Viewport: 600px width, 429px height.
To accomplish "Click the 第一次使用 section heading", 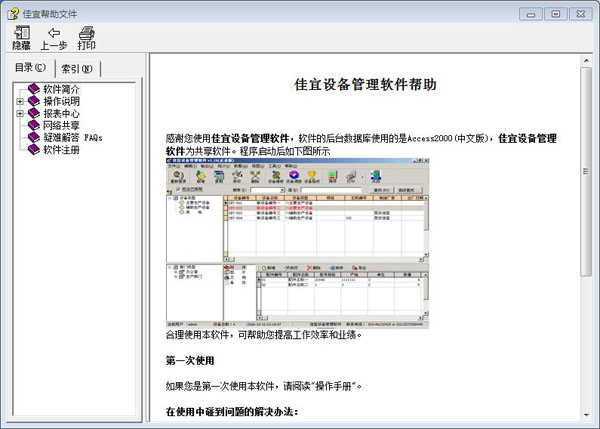I will point(190,360).
